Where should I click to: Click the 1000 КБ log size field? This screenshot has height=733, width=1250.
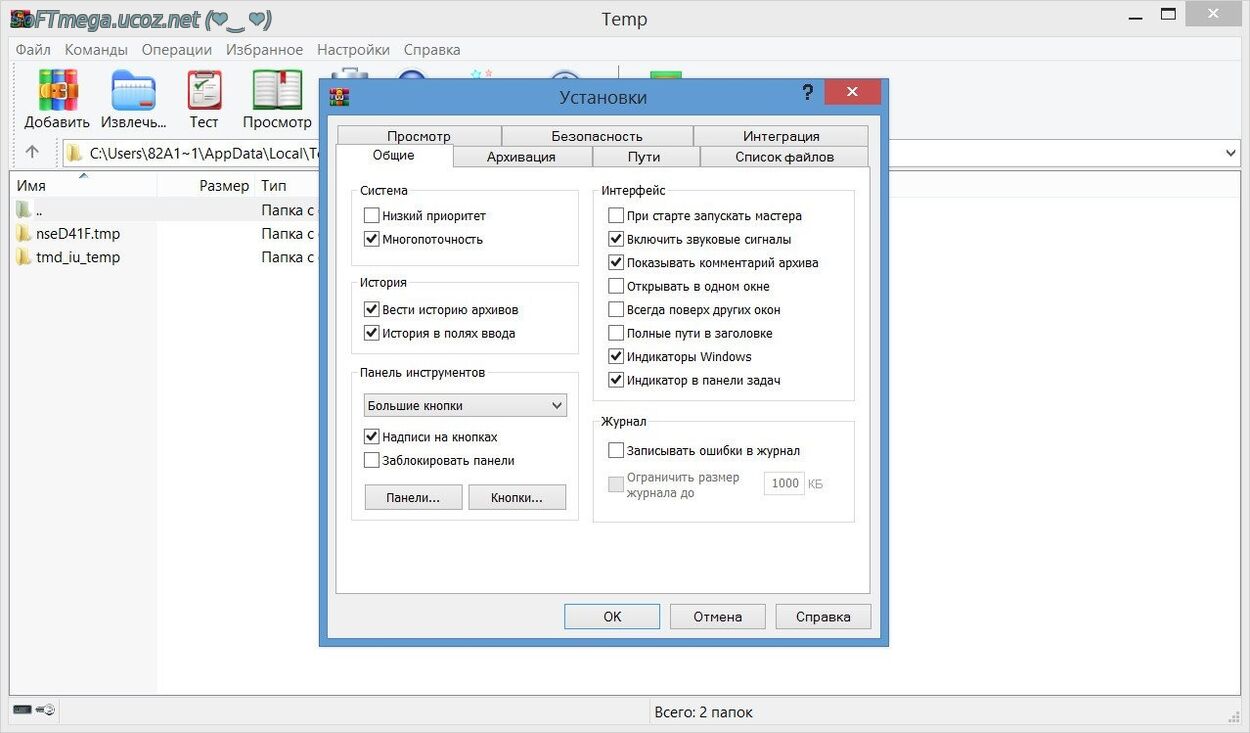(784, 484)
